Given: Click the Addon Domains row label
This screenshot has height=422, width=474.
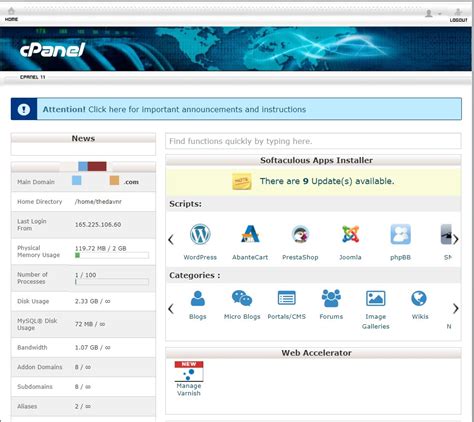Looking at the screenshot, I should point(40,367).
